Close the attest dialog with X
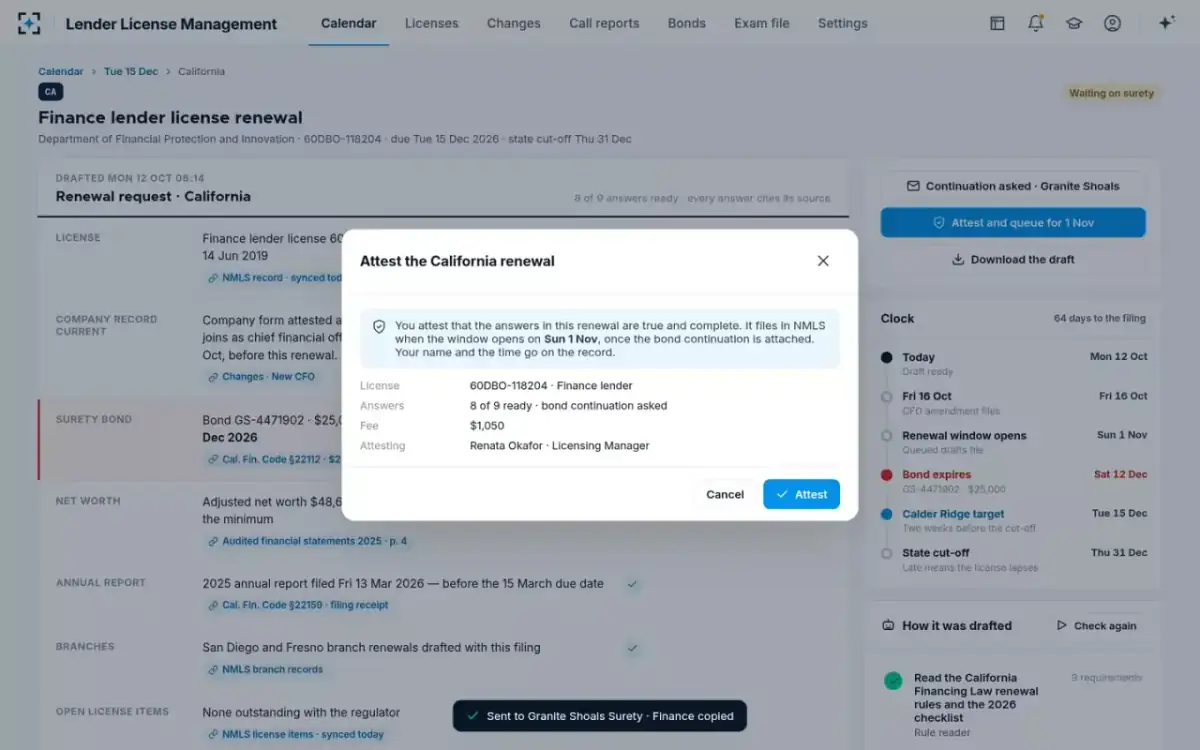This screenshot has width=1200, height=750. point(823,261)
